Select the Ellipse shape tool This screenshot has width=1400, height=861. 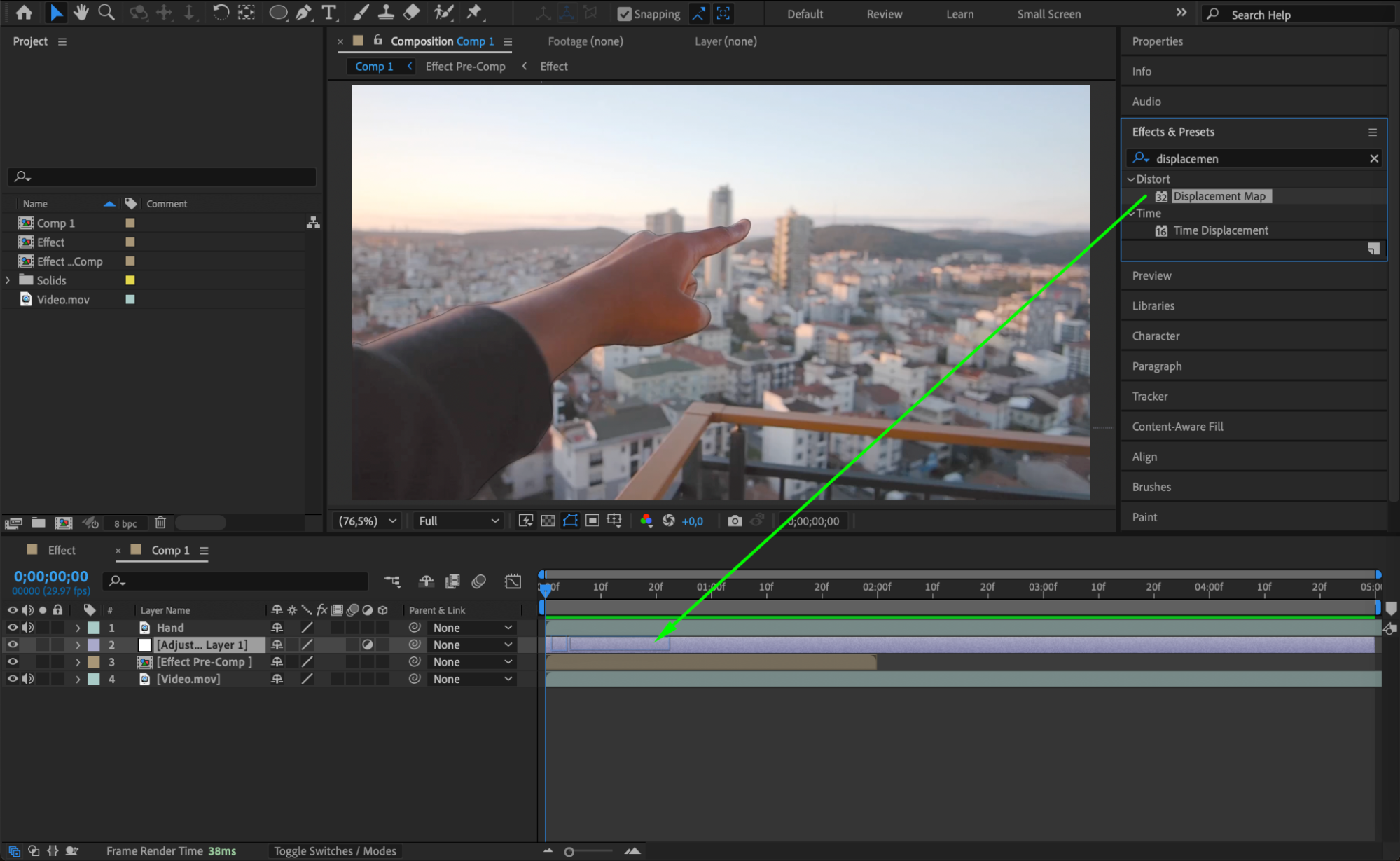click(278, 12)
